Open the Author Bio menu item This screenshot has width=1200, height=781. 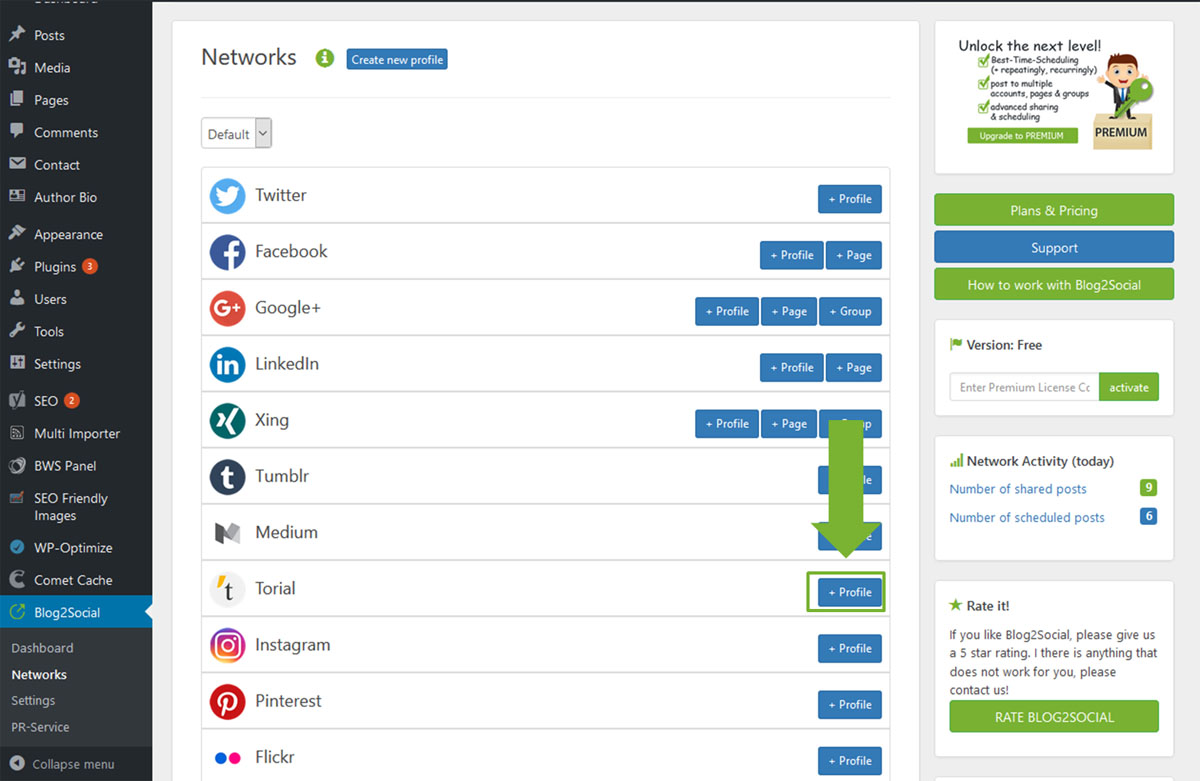(66, 197)
